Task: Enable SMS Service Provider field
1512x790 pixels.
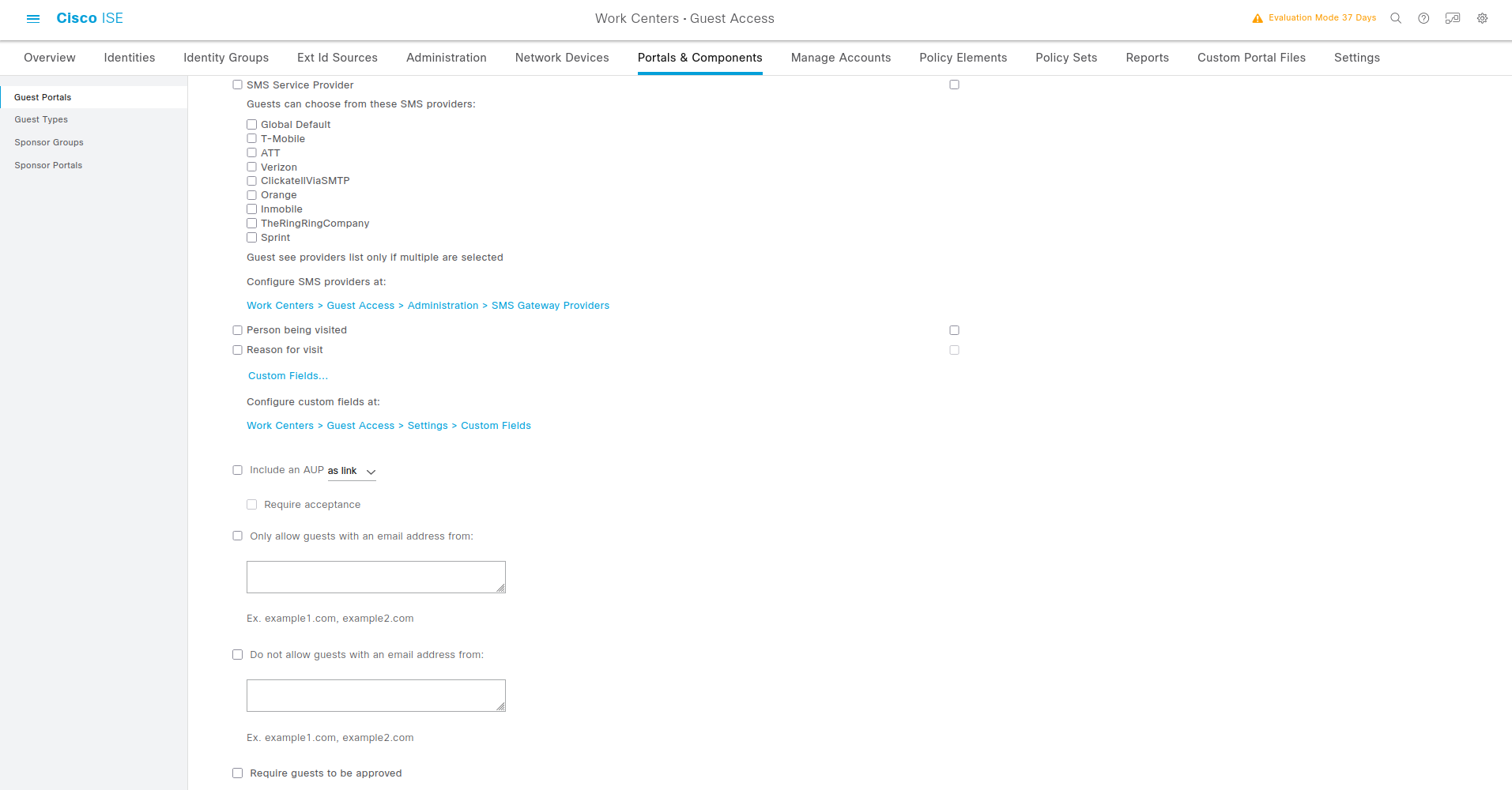Action: click(x=237, y=85)
